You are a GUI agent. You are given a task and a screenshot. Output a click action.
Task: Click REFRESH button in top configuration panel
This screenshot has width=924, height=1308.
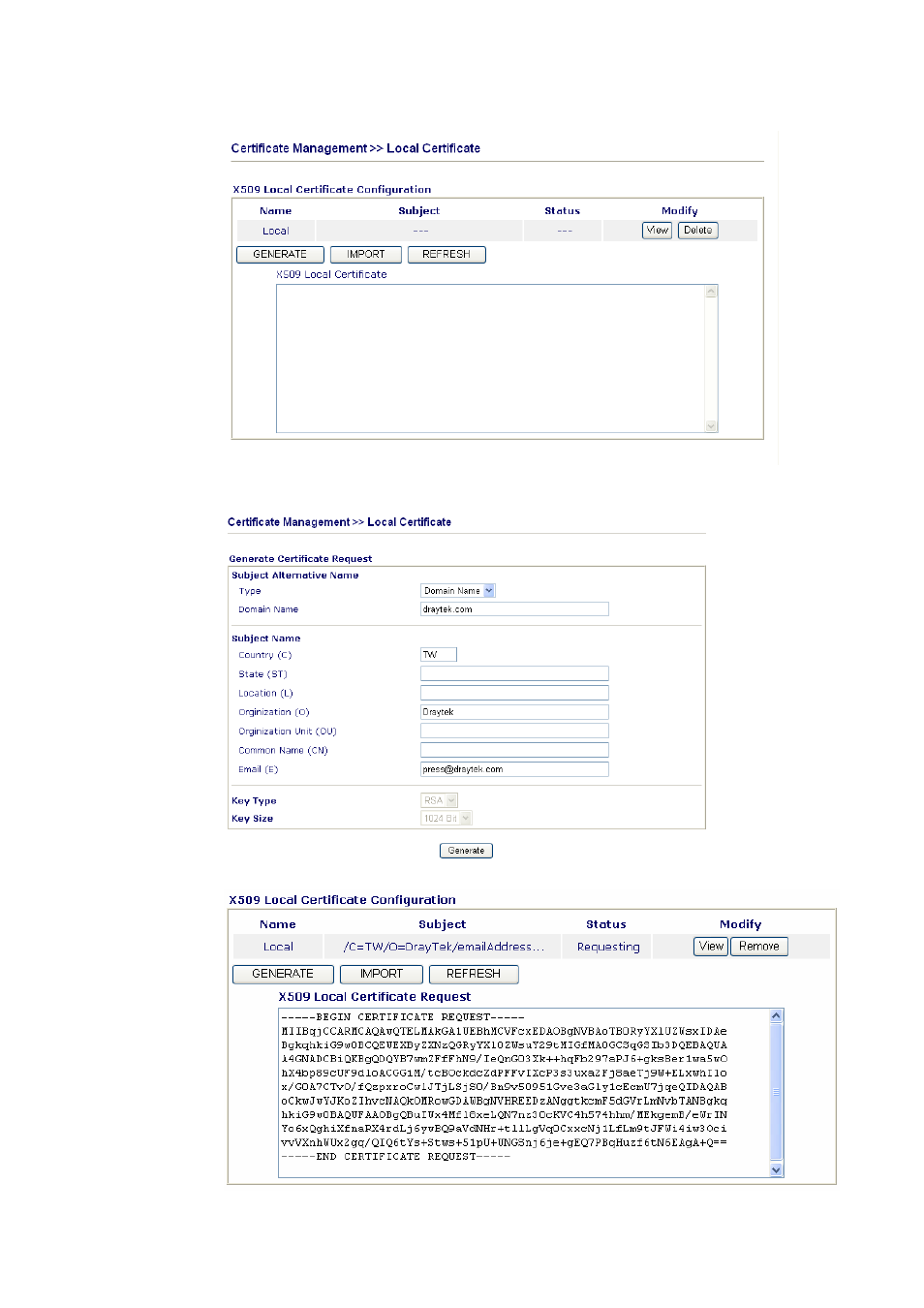[447, 255]
